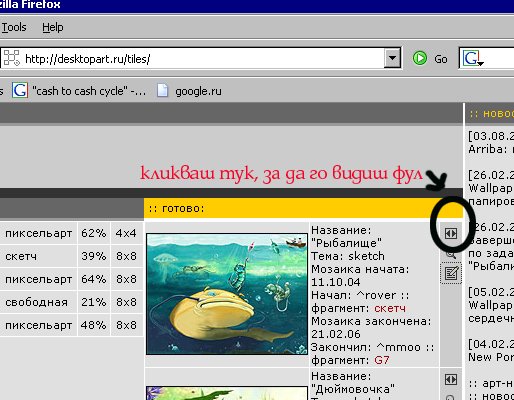Image resolution: width=514 pixels, height=400 pixels.
Task: Click the green Go arrow icon
Action: (419, 58)
